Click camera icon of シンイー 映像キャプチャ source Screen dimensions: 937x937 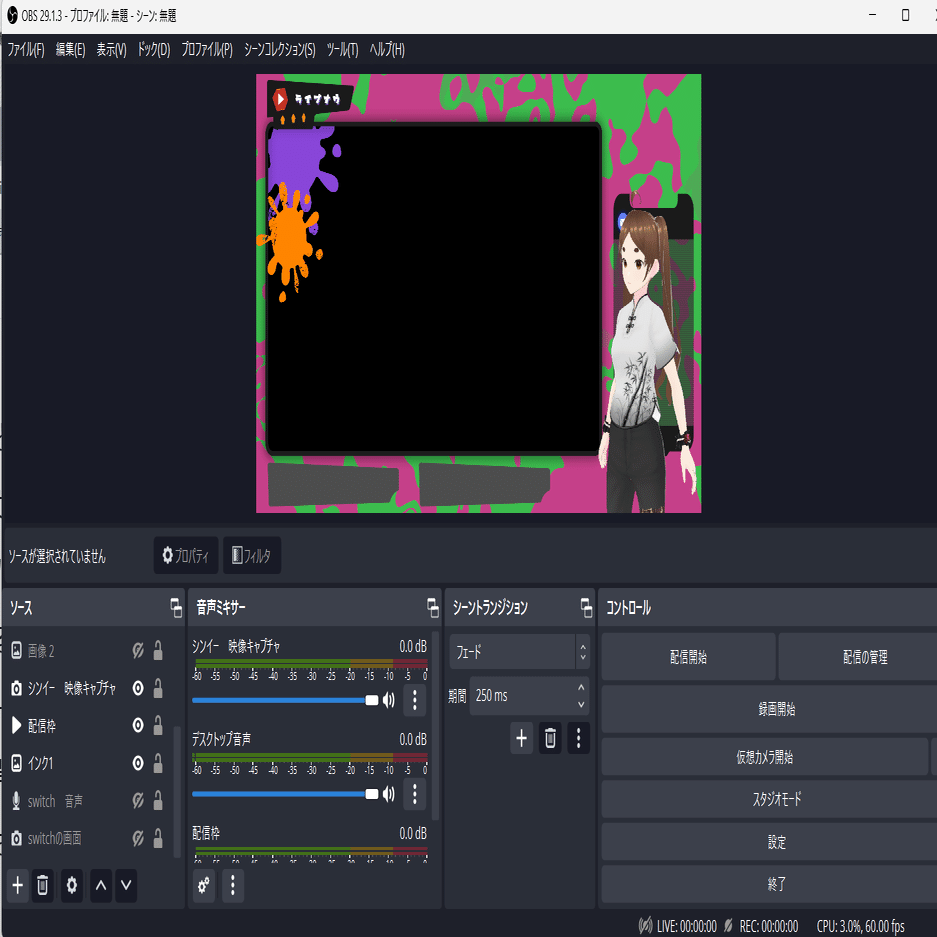tap(17, 688)
